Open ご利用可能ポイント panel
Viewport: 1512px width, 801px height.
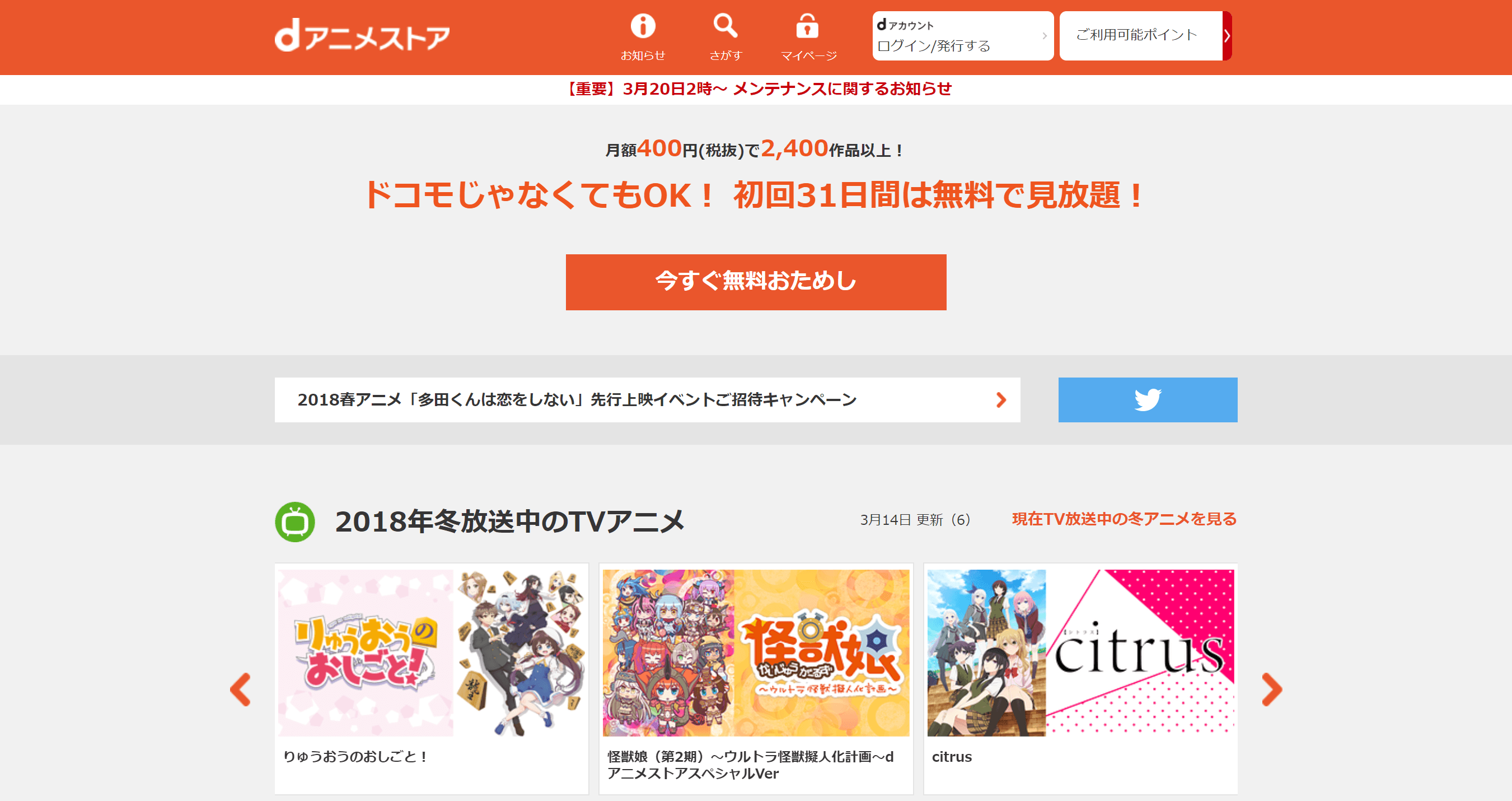1141,36
